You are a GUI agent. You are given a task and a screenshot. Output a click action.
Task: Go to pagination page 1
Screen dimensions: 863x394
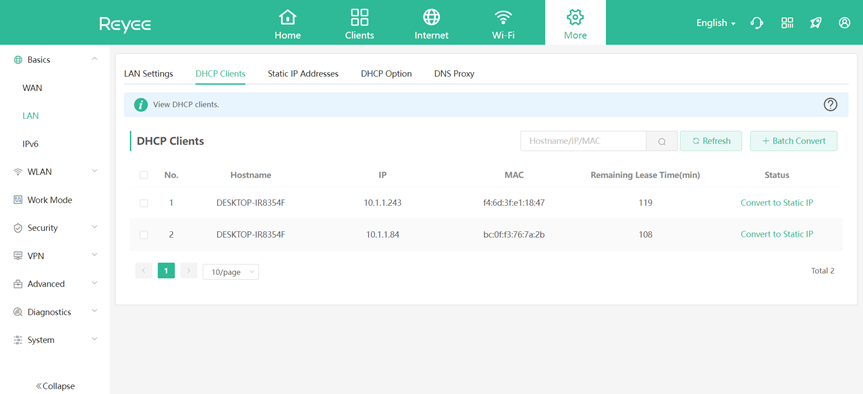tap(166, 271)
